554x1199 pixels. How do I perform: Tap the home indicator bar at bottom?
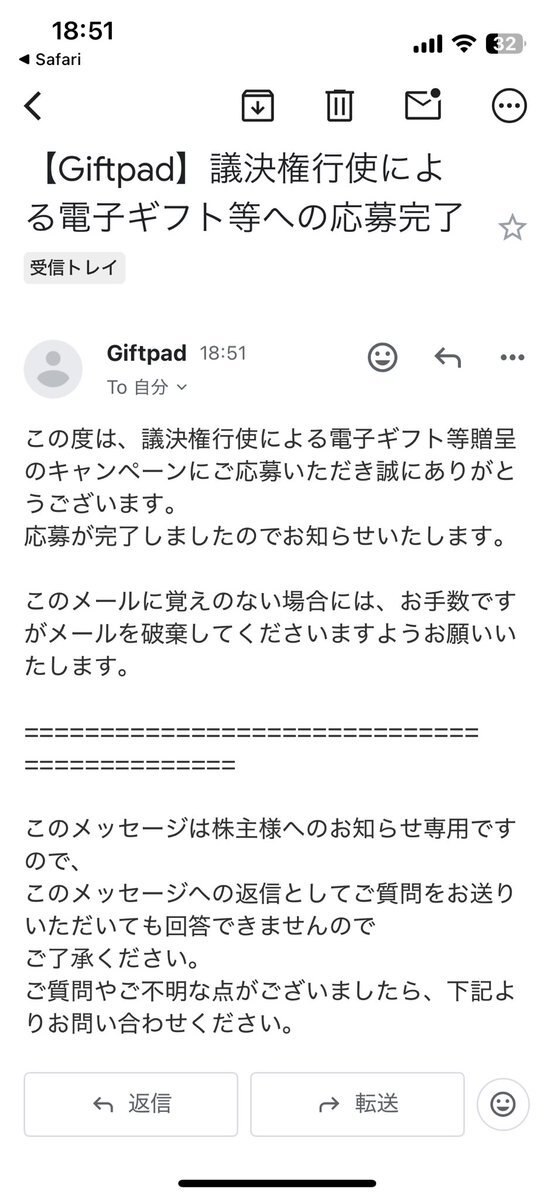click(277, 1183)
